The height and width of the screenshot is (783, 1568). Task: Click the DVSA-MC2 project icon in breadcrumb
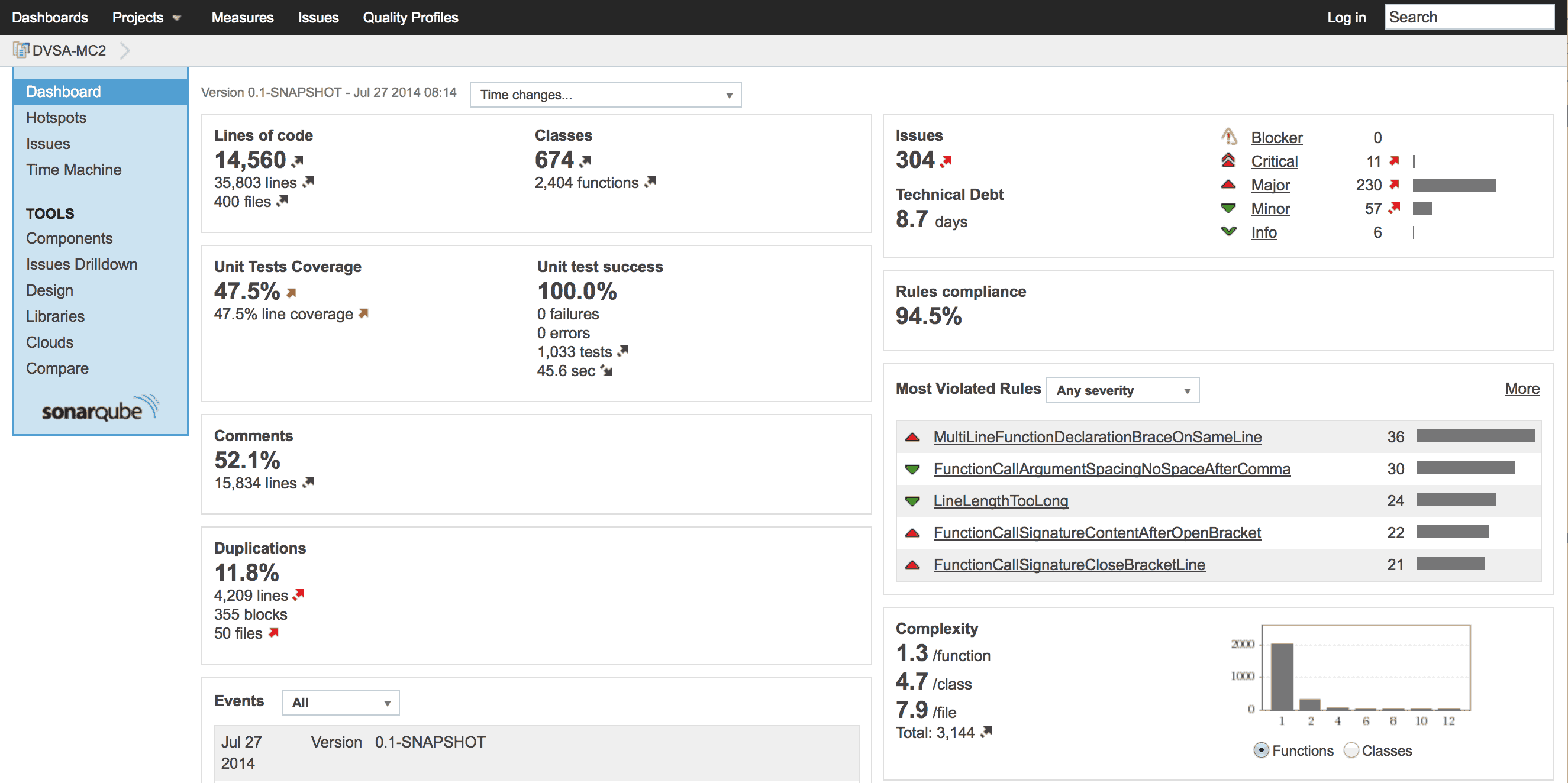pos(21,50)
